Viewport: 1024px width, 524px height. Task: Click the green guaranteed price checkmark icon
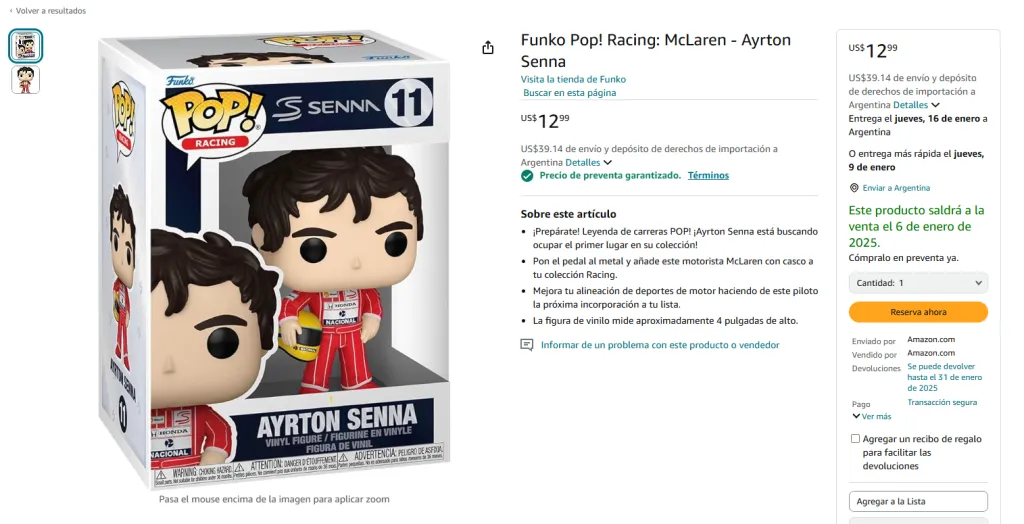[527, 176]
